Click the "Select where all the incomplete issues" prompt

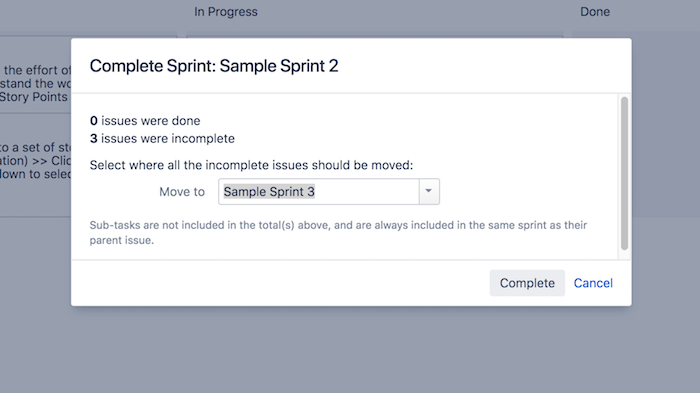coord(251,165)
